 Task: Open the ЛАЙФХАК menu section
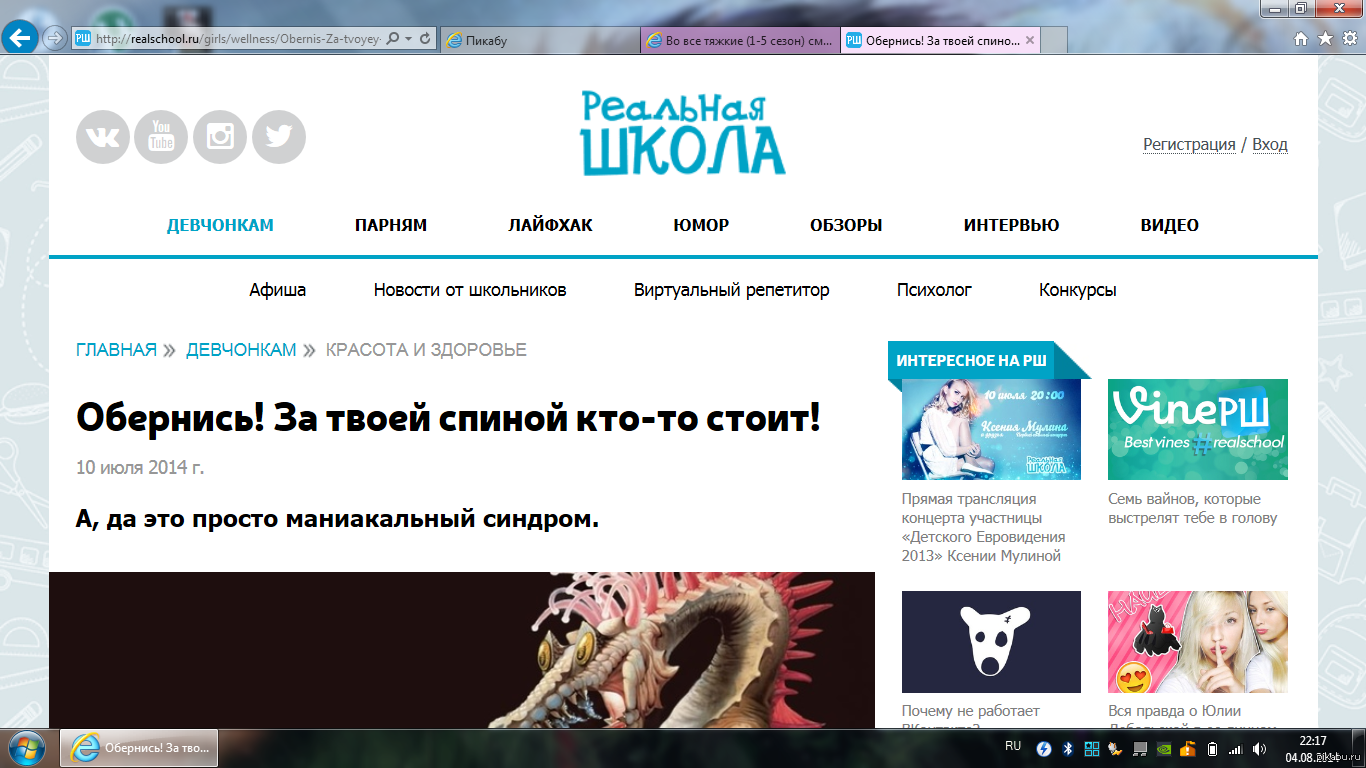[550, 225]
